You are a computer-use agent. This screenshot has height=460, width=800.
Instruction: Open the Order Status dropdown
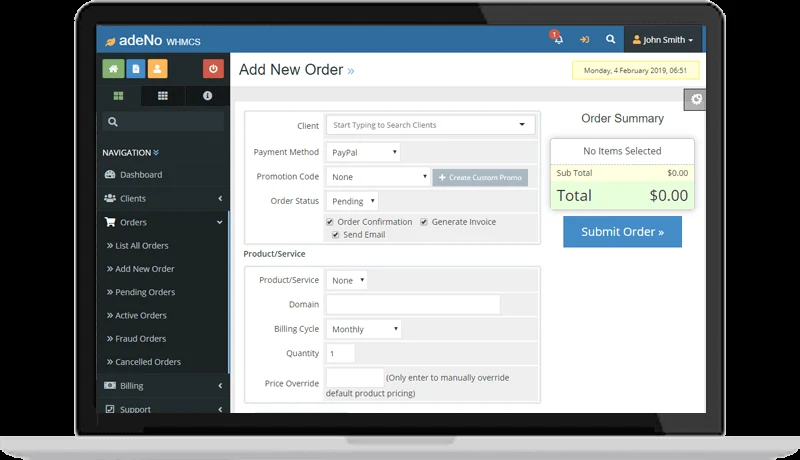352,201
